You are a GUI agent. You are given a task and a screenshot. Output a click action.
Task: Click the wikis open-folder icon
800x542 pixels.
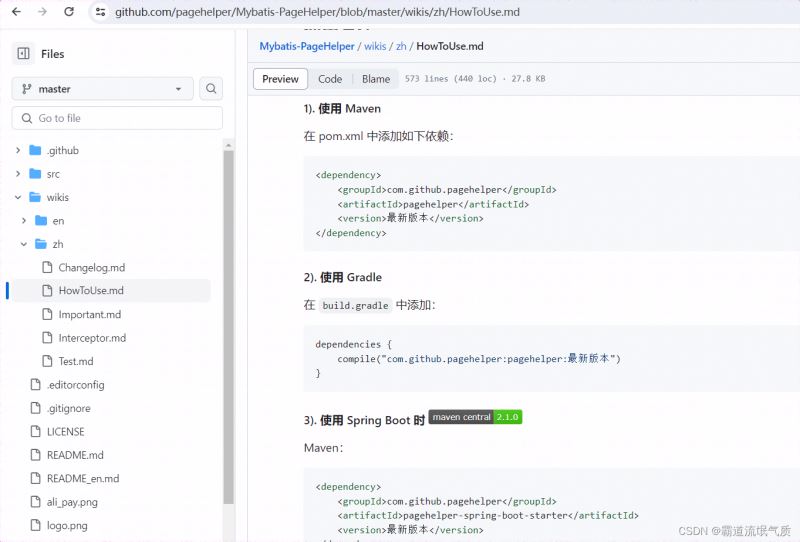pos(35,197)
